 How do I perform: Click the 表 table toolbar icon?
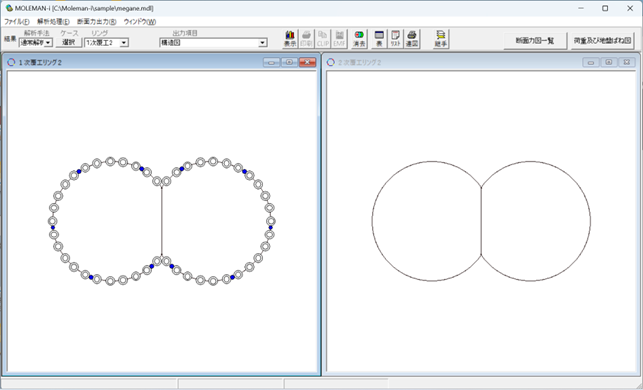click(379, 39)
